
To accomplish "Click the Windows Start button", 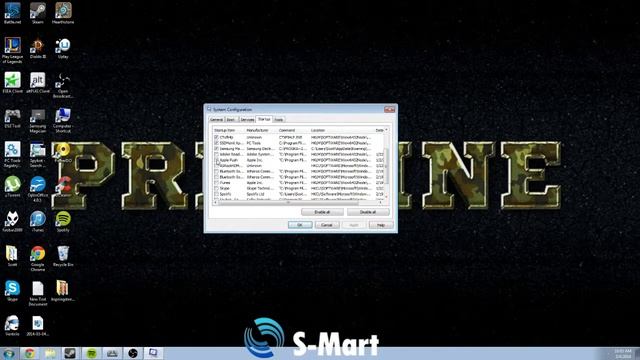I will point(9,353).
